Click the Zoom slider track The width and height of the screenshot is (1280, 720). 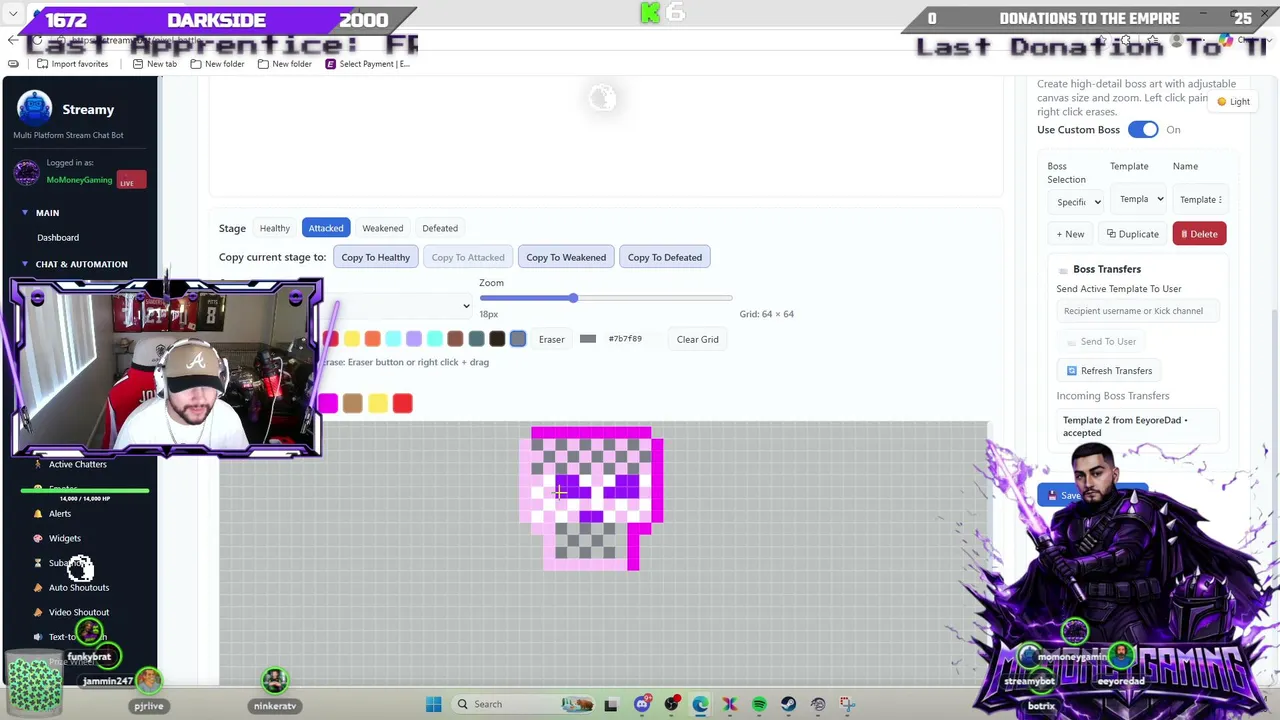(606, 299)
